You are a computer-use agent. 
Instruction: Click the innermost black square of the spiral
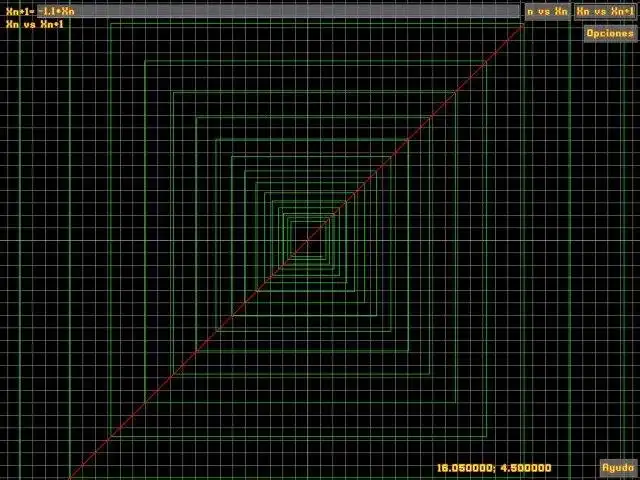[307, 241]
